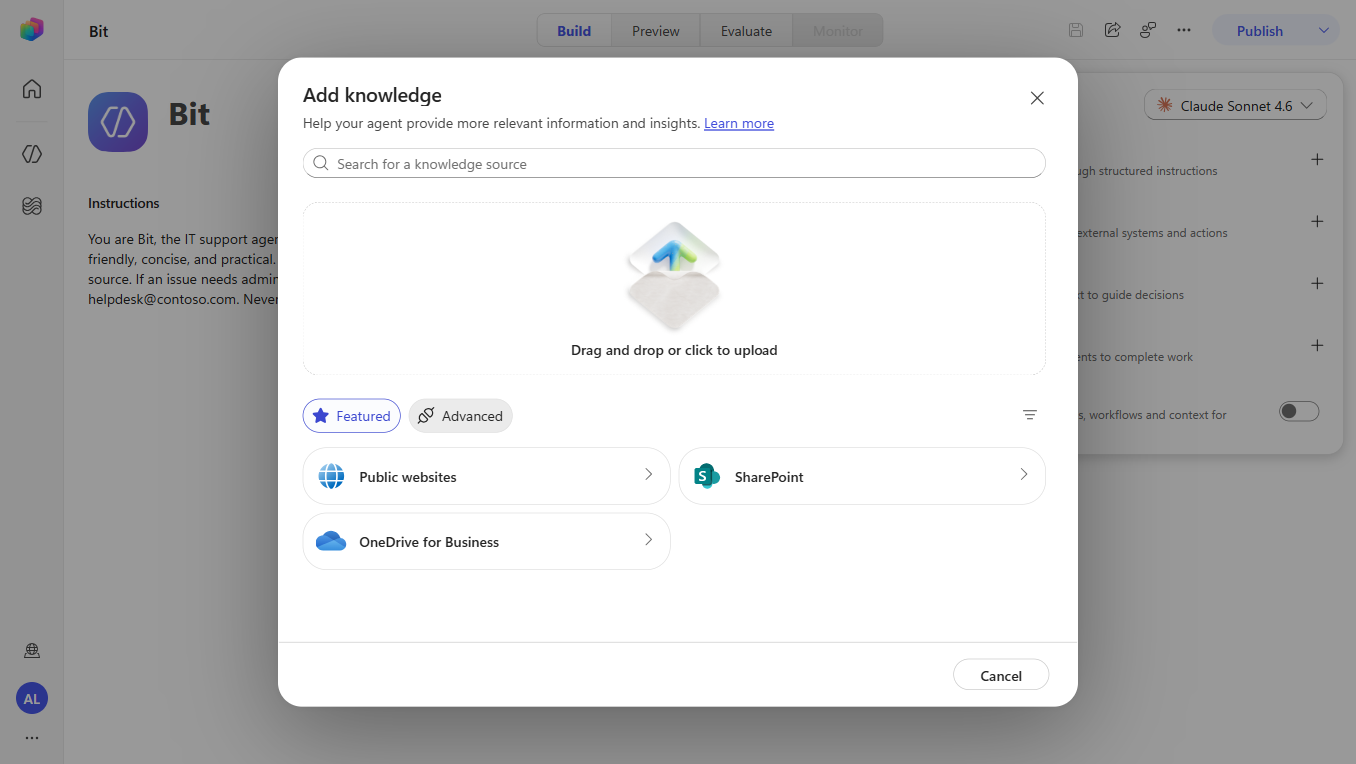Click the Publish button
1356x764 pixels.
tap(1260, 31)
